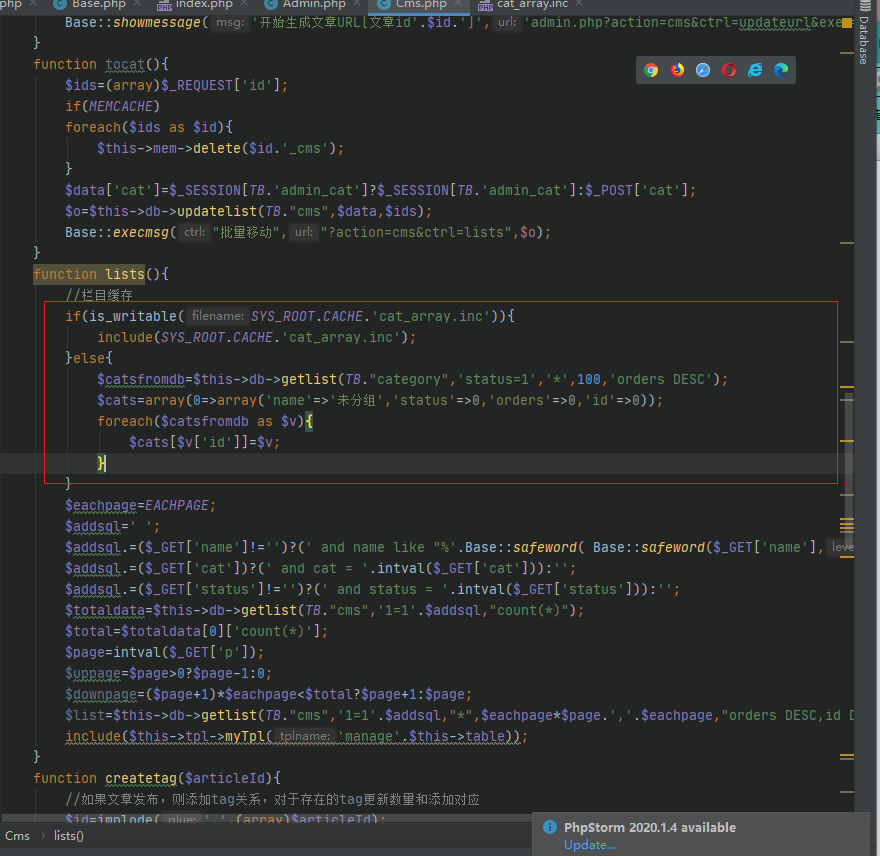Switch to the Base.php tab
The width and height of the screenshot is (880, 856).
pyautogui.click(x=97, y=4)
